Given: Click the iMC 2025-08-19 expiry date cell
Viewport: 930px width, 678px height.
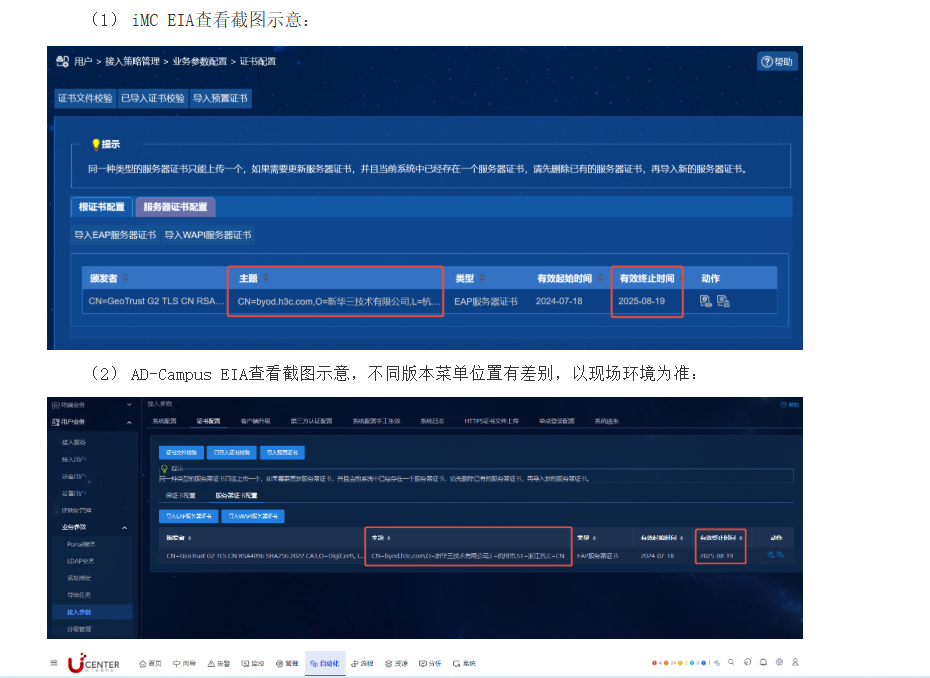Looking at the screenshot, I should click(641, 301).
